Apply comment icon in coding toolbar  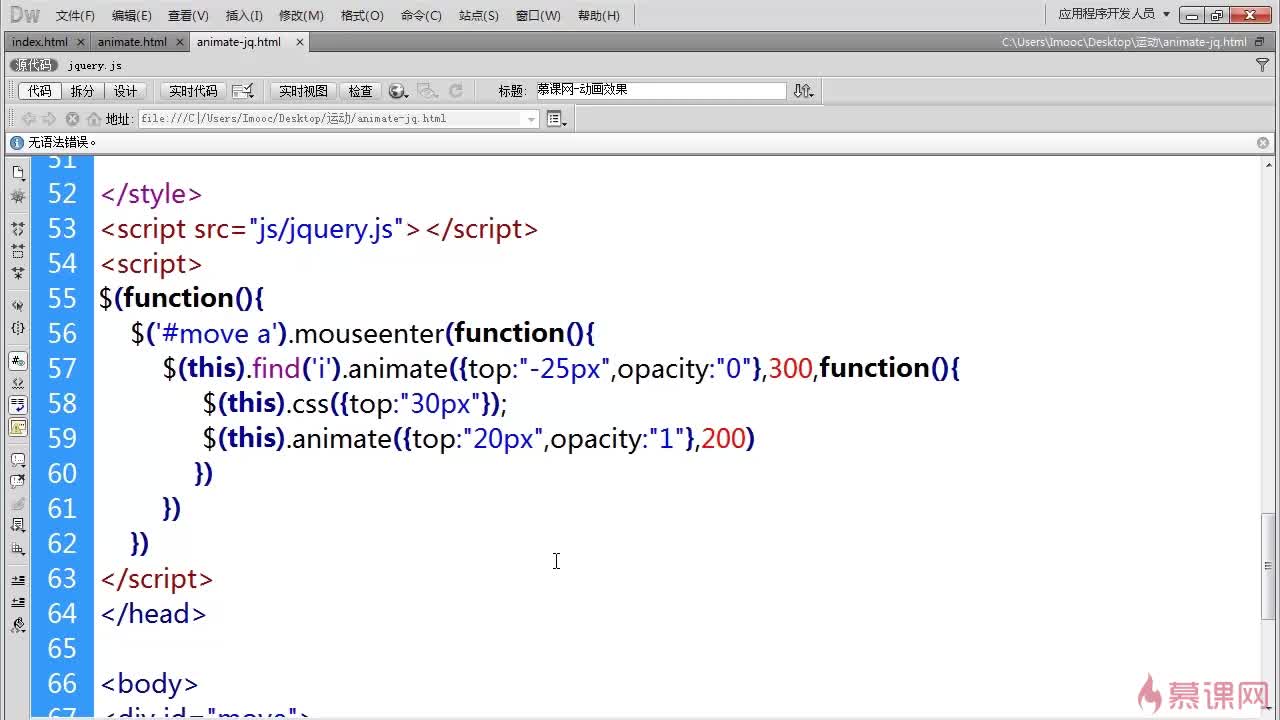(x=18, y=460)
